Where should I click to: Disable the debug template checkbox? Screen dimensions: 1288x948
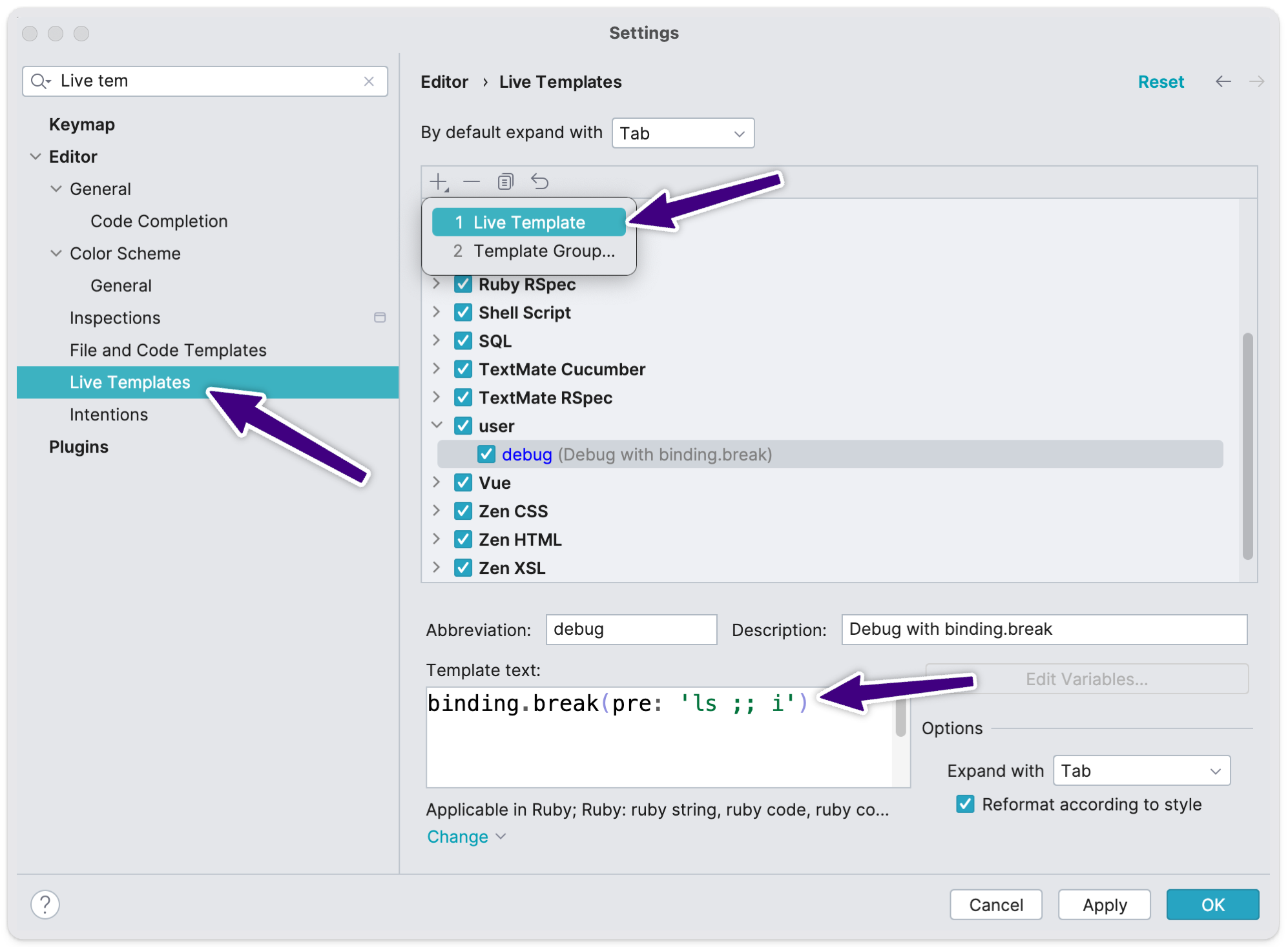pos(486,455)
